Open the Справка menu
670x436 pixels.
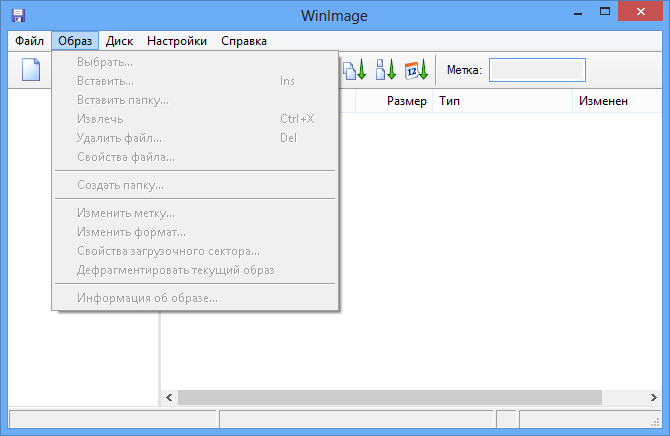[x=244, y=41]
